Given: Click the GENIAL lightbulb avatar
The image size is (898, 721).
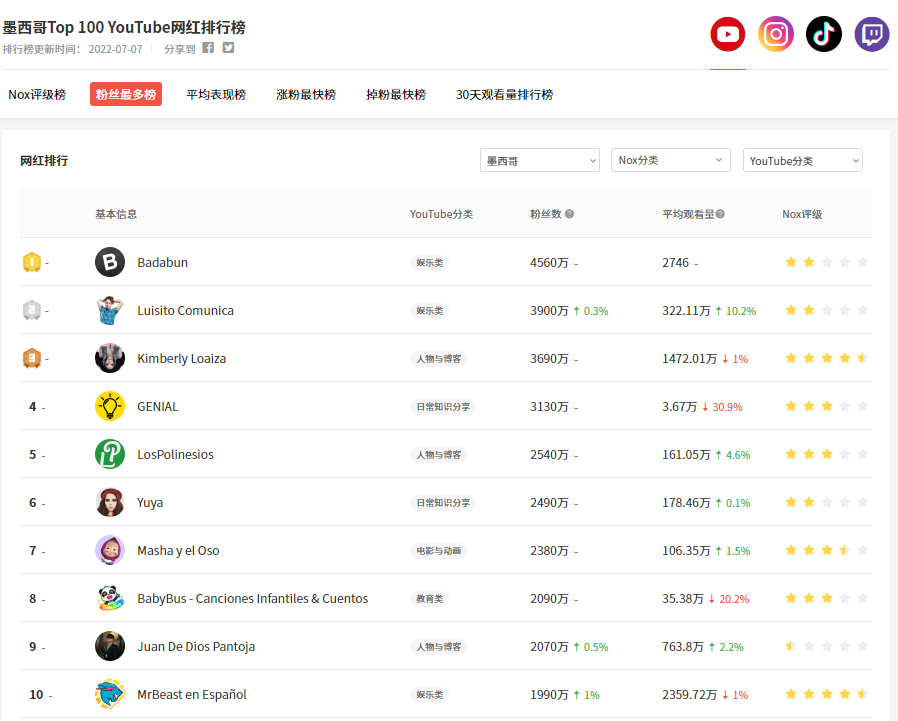Looking at the screenshot, I should pyautogui.click(x=110, y=407).
